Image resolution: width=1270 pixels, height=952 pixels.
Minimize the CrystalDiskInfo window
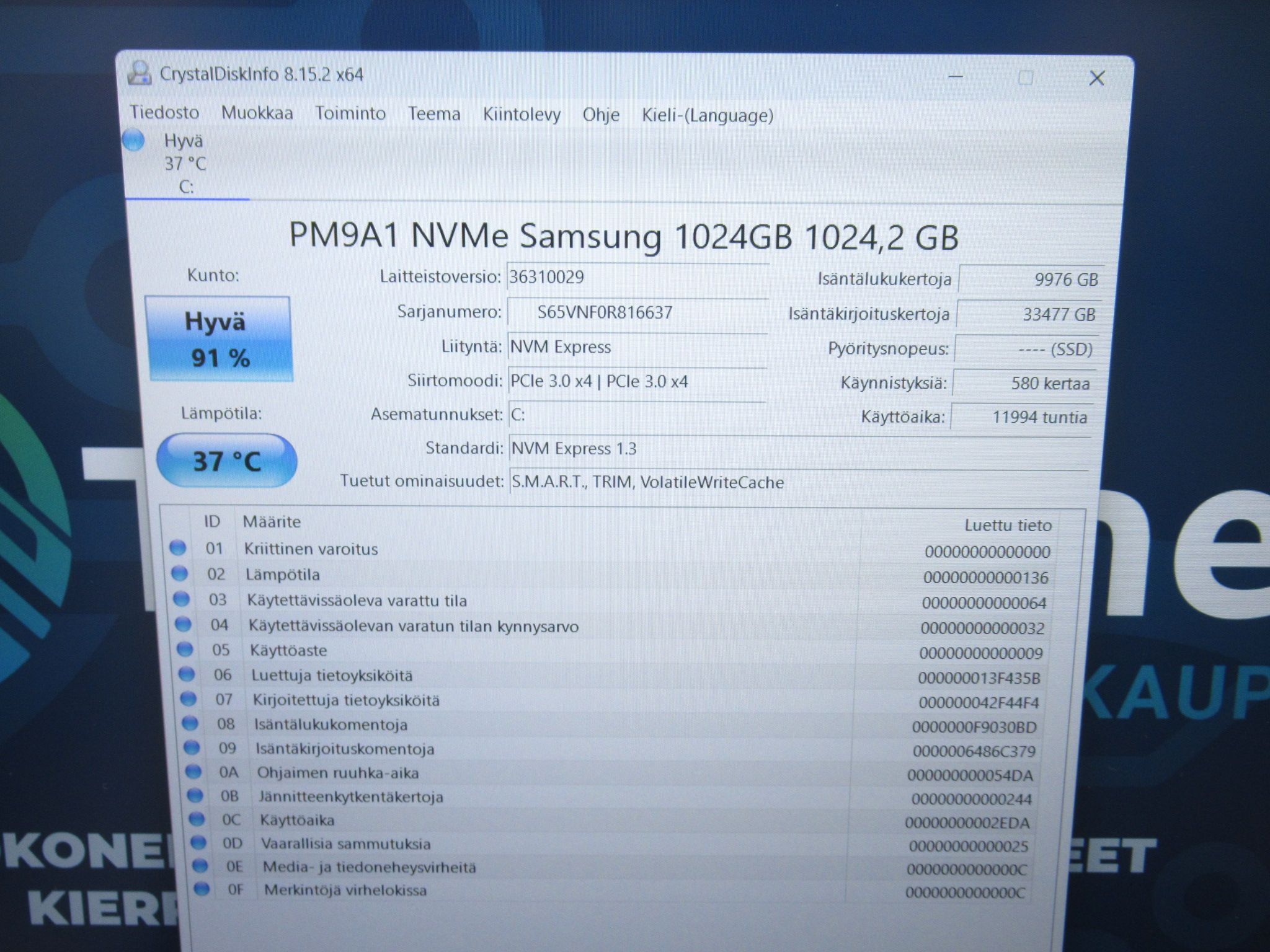click(x=956, y=77)
